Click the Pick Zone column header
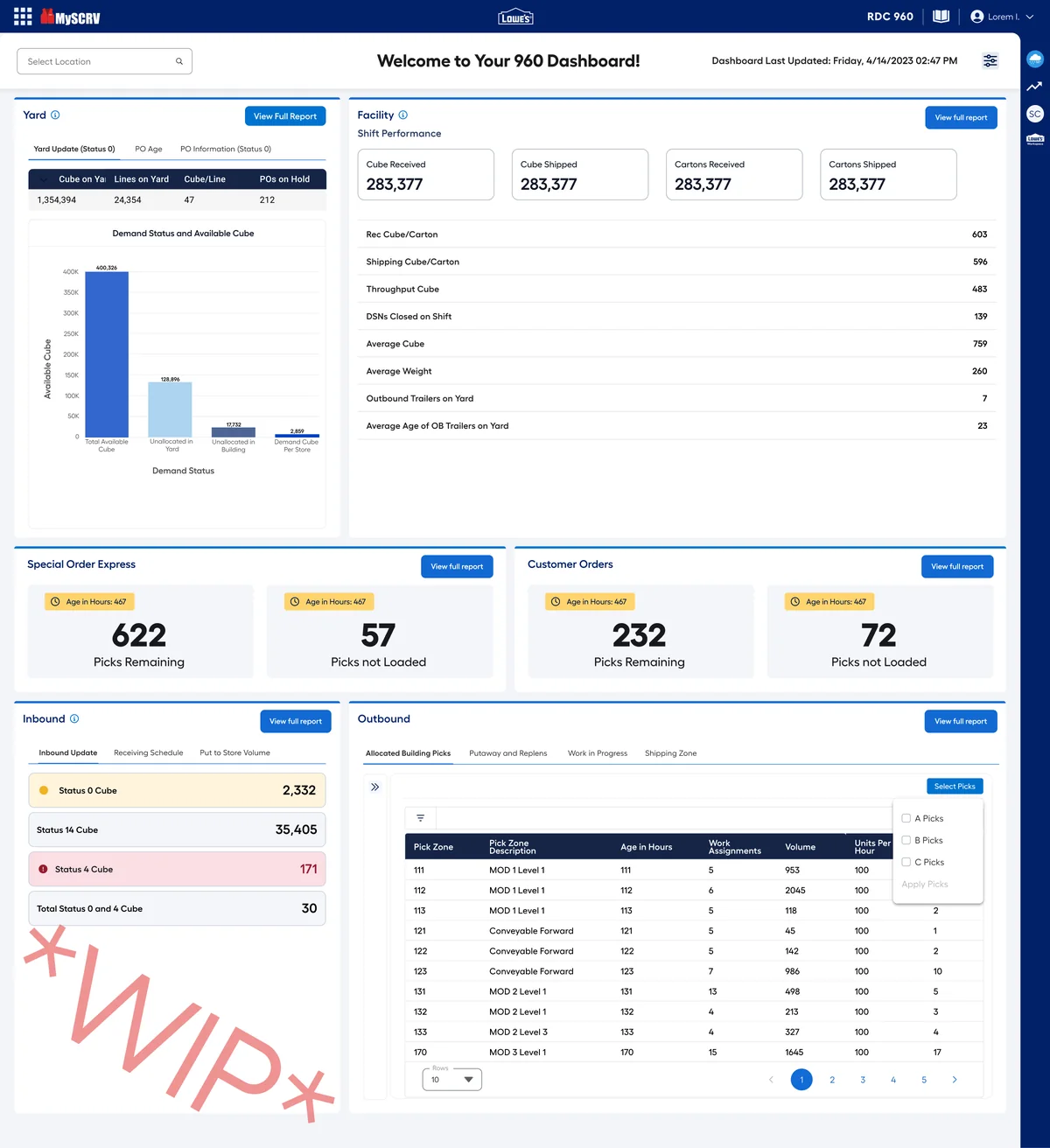The height and width of the screenshot is (1148, 1050). click(433, 847)
